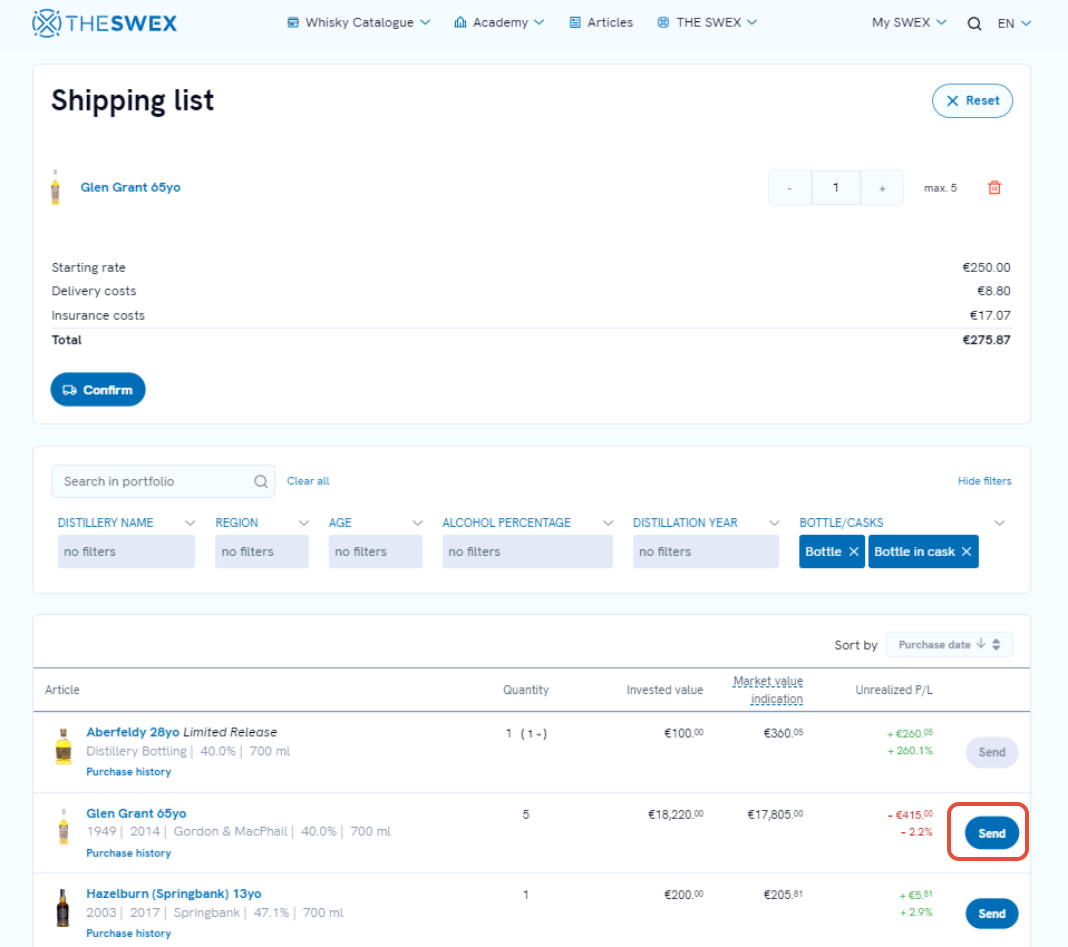The image size is (1068, 947).
Task: Expand Region filter chevron
Action: (x=304, y=523)
